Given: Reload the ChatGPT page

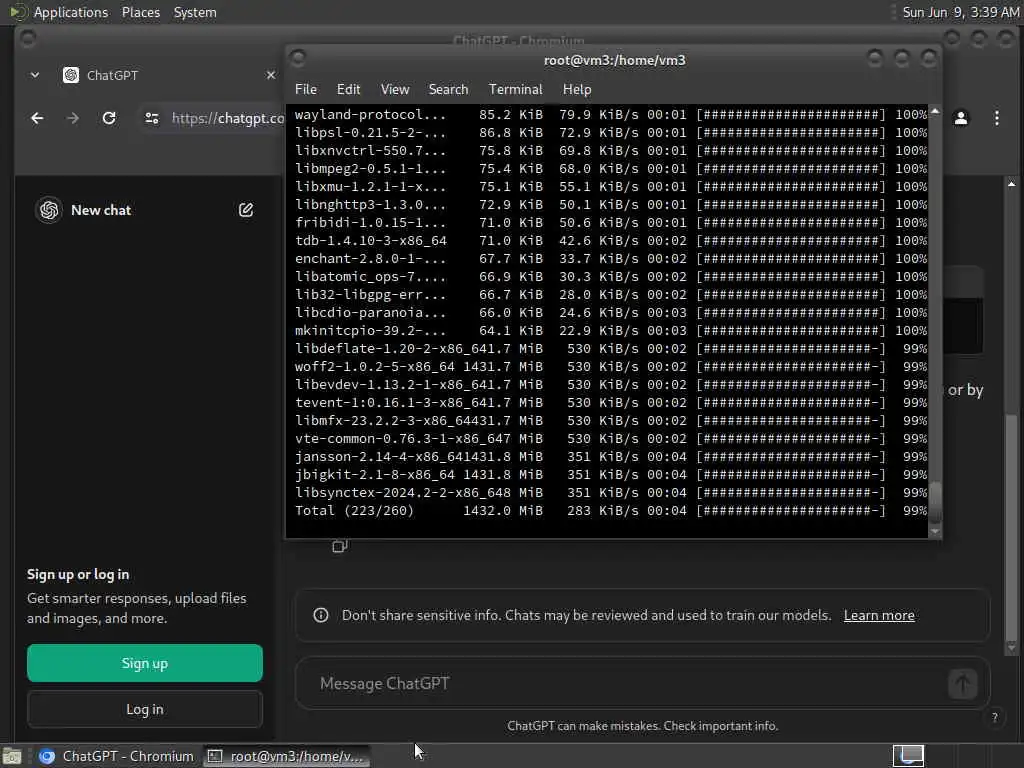Looking at the screenshot, I should 109,118.
